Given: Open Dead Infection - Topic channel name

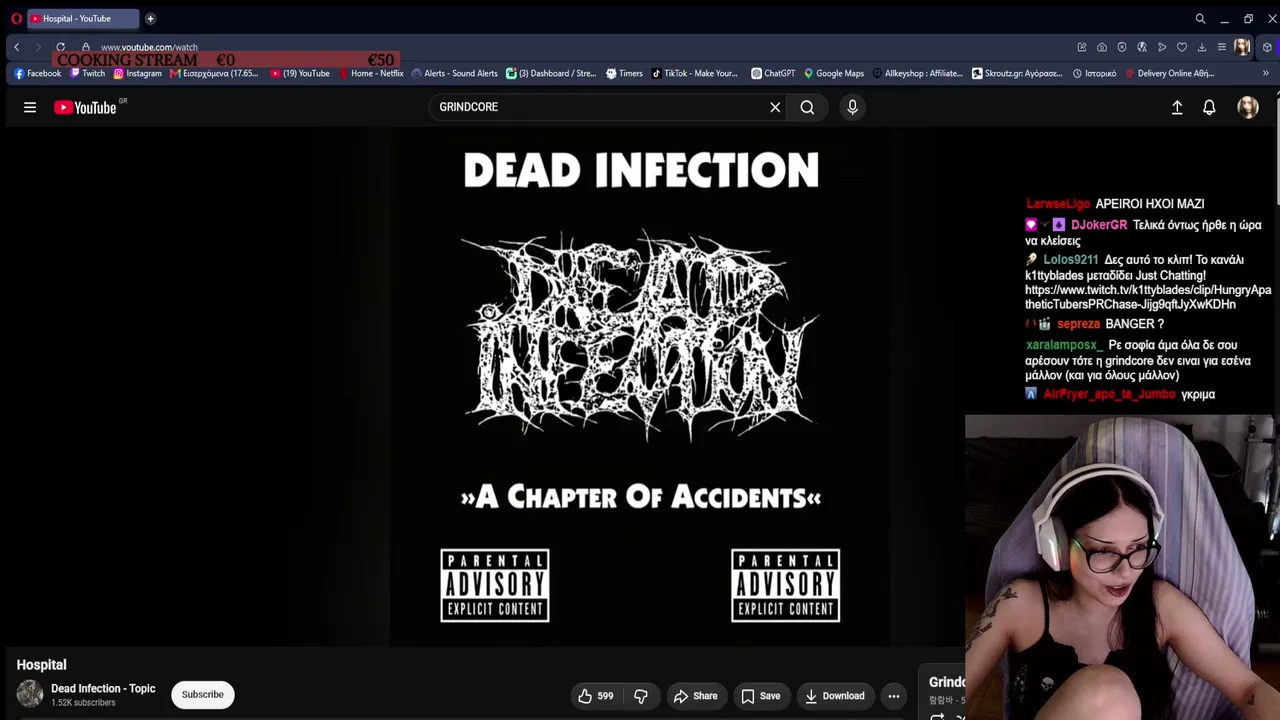Looking at the screenshot, I should point(103,688).
